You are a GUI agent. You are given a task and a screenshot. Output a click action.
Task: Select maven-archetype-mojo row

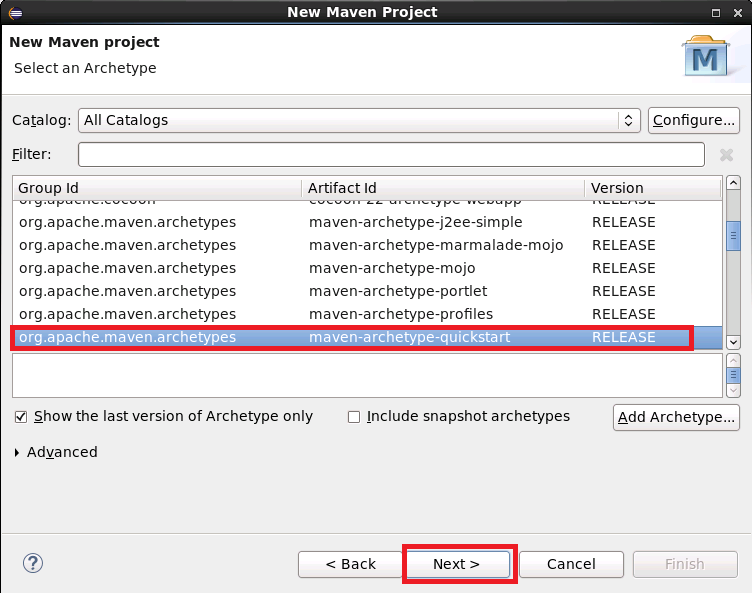point(367,268)
